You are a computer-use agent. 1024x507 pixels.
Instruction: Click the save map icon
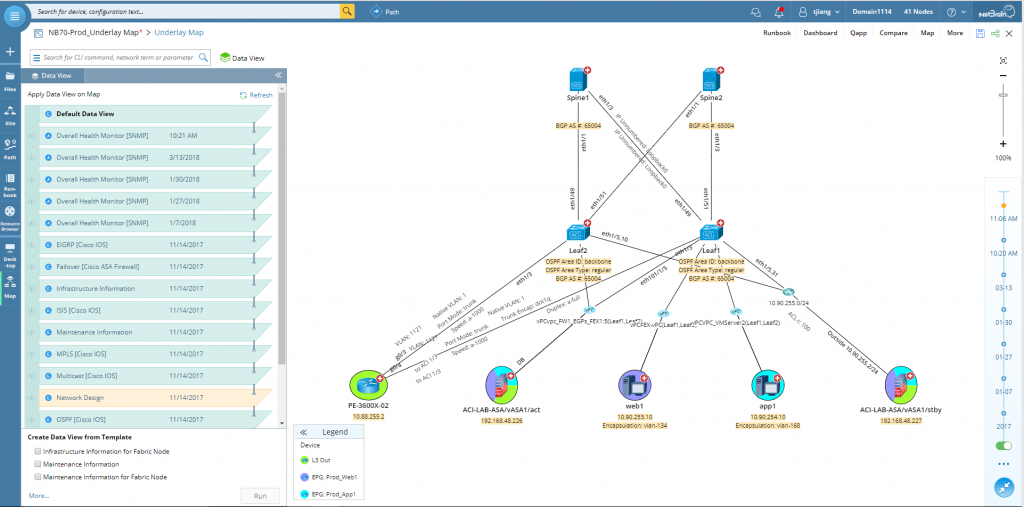(980, 33)
